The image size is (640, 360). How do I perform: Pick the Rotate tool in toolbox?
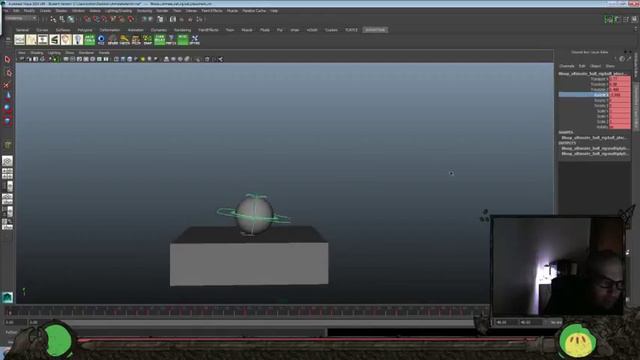(x=7, y=108)
